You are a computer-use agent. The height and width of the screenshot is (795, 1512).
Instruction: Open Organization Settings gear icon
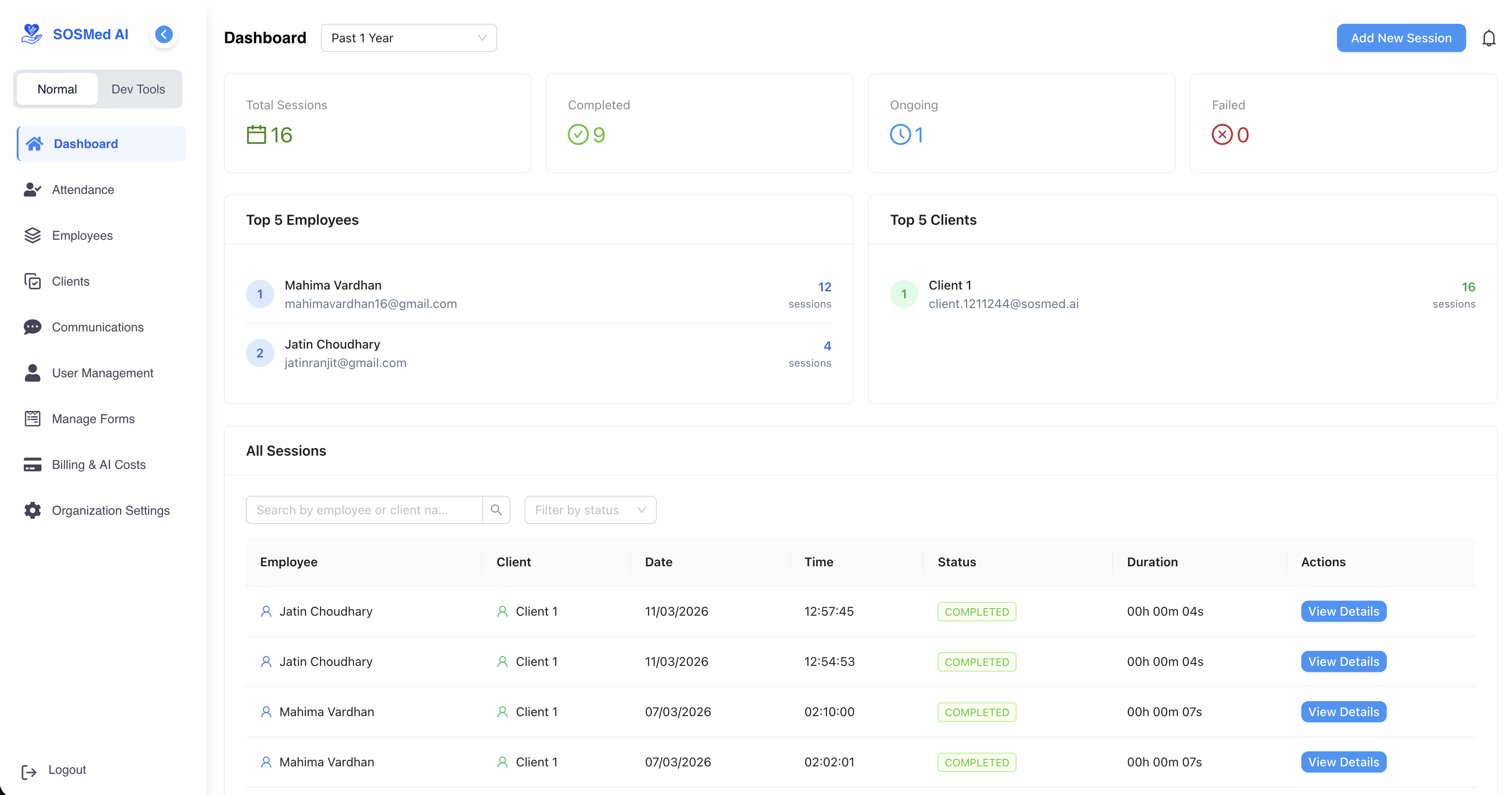coord(32,510)
